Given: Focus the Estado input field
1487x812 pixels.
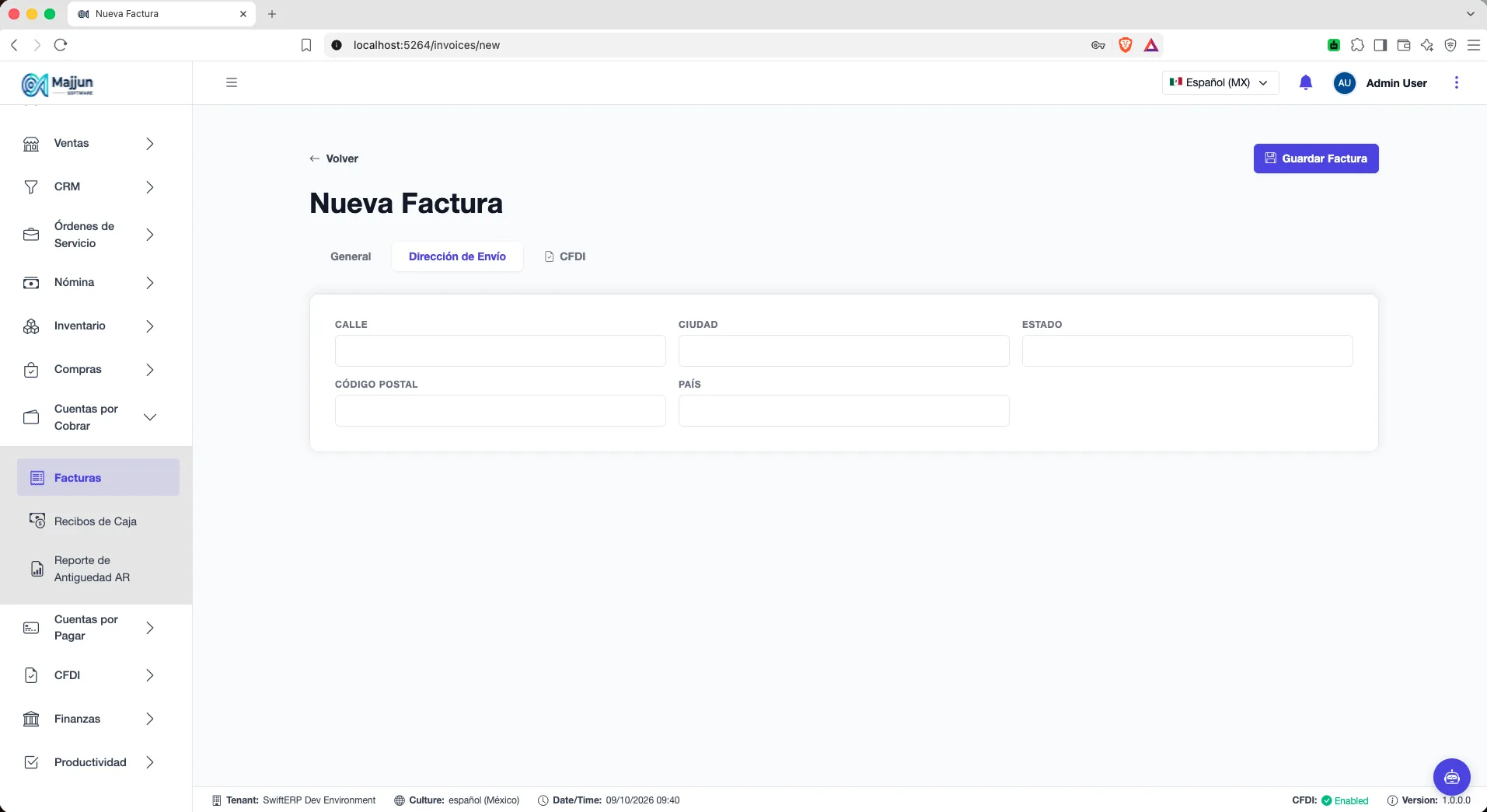Looking at the screenshot, I should point(1187,350).
